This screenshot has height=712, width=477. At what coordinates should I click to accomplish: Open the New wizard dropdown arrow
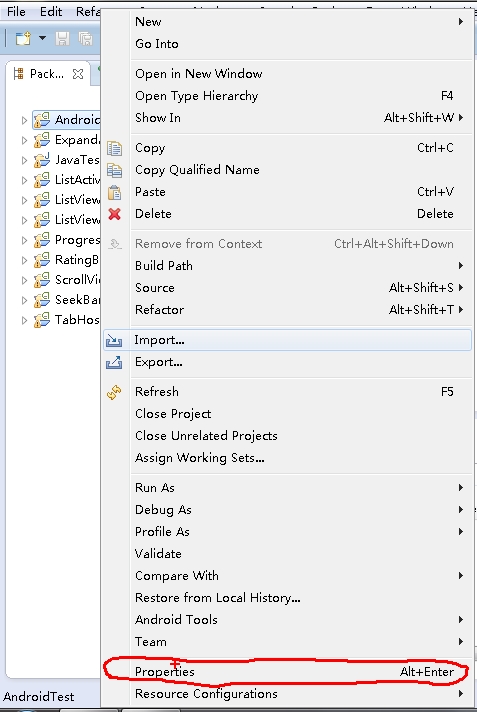42,38
